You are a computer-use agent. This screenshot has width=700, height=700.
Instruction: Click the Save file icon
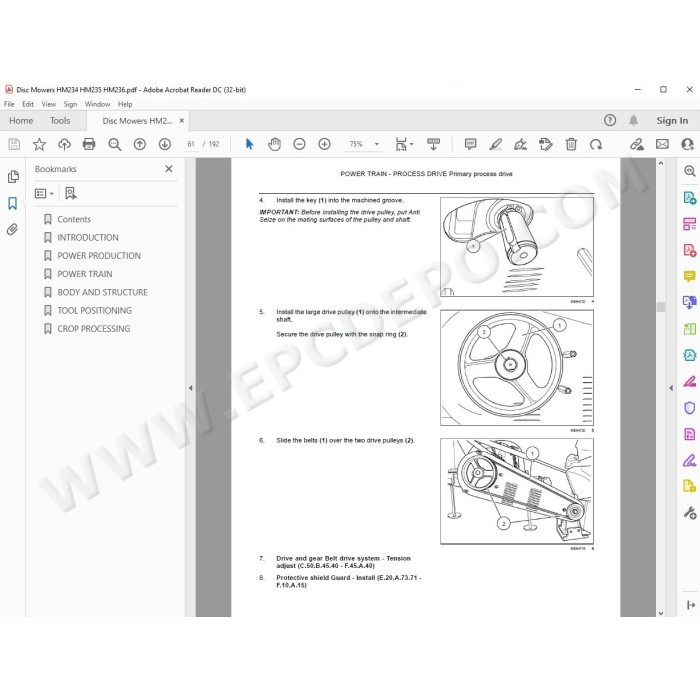[14, 144]
